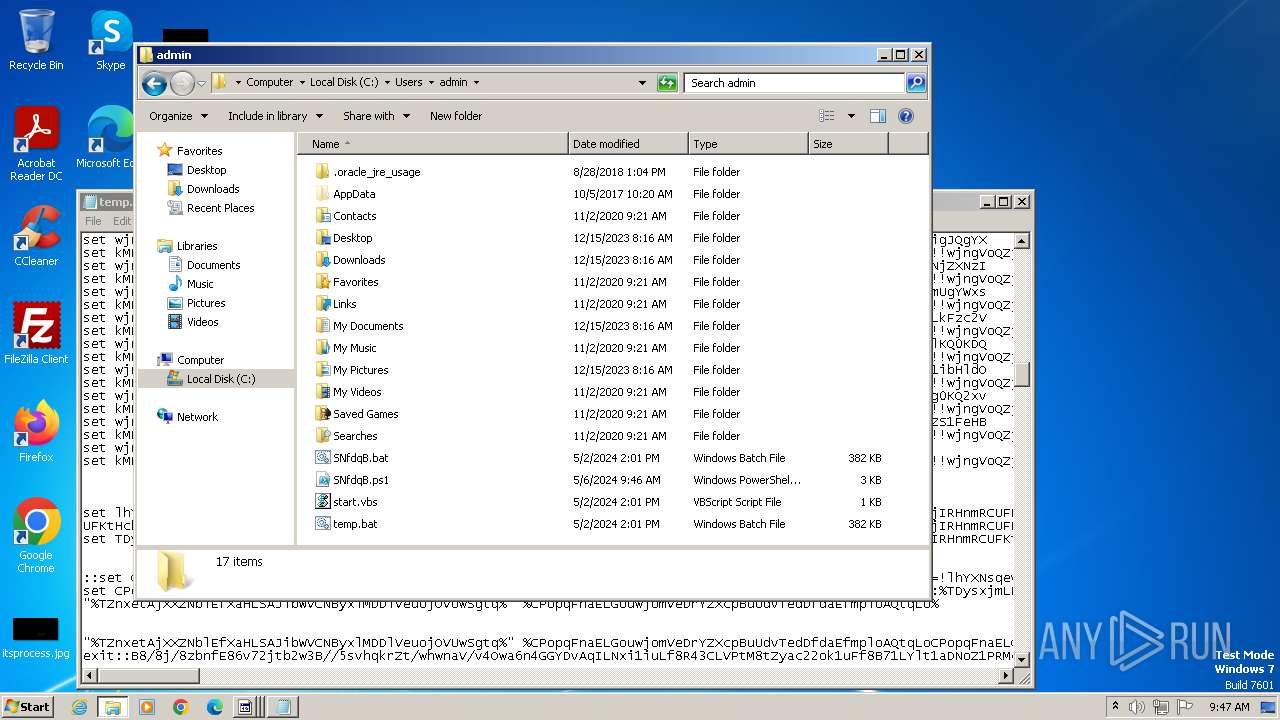The image size is (1280, 720).
Task: Open Internet Explorer from taskbar
Action: (79, 707)
